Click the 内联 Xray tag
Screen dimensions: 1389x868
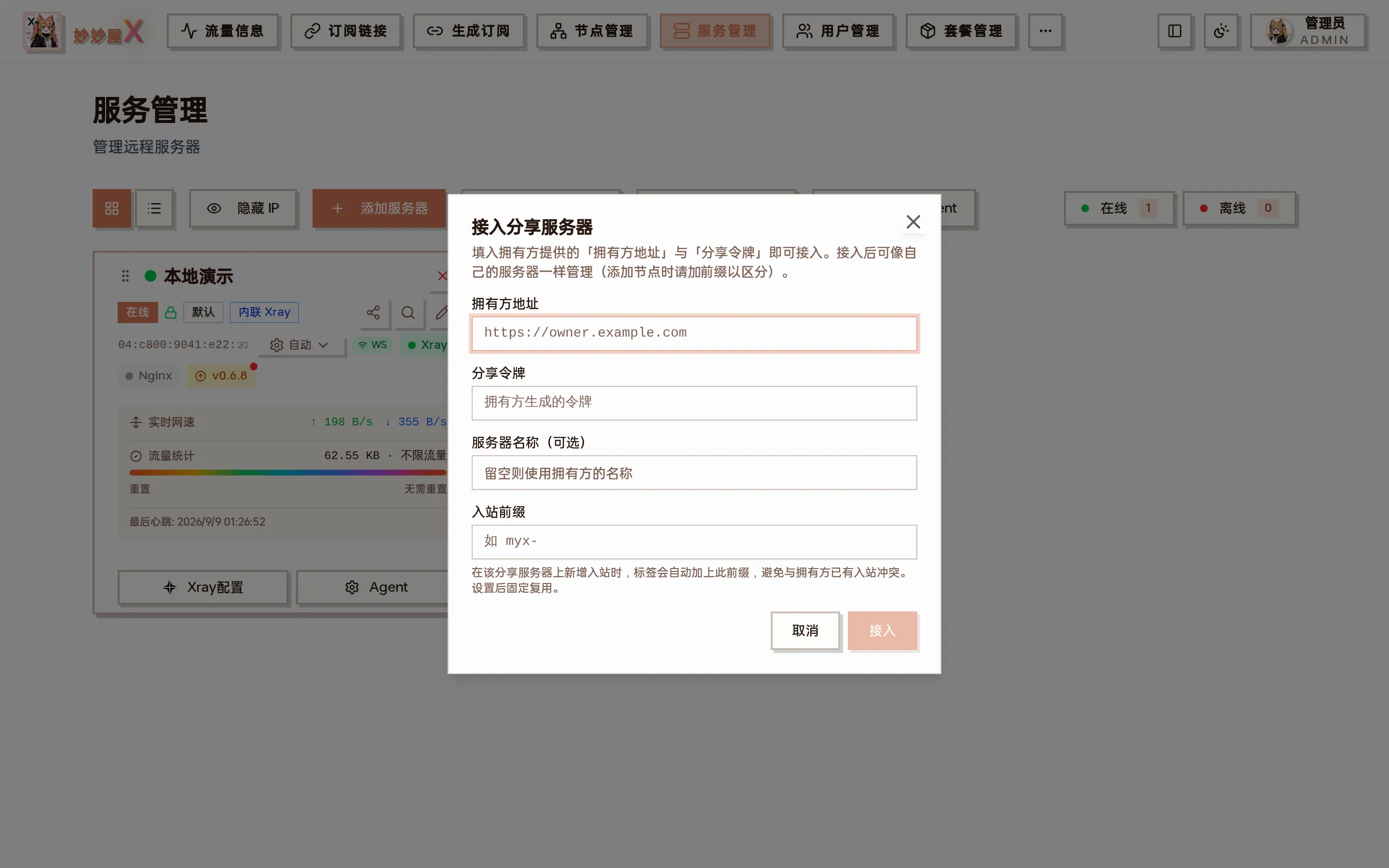pos(264,312)
